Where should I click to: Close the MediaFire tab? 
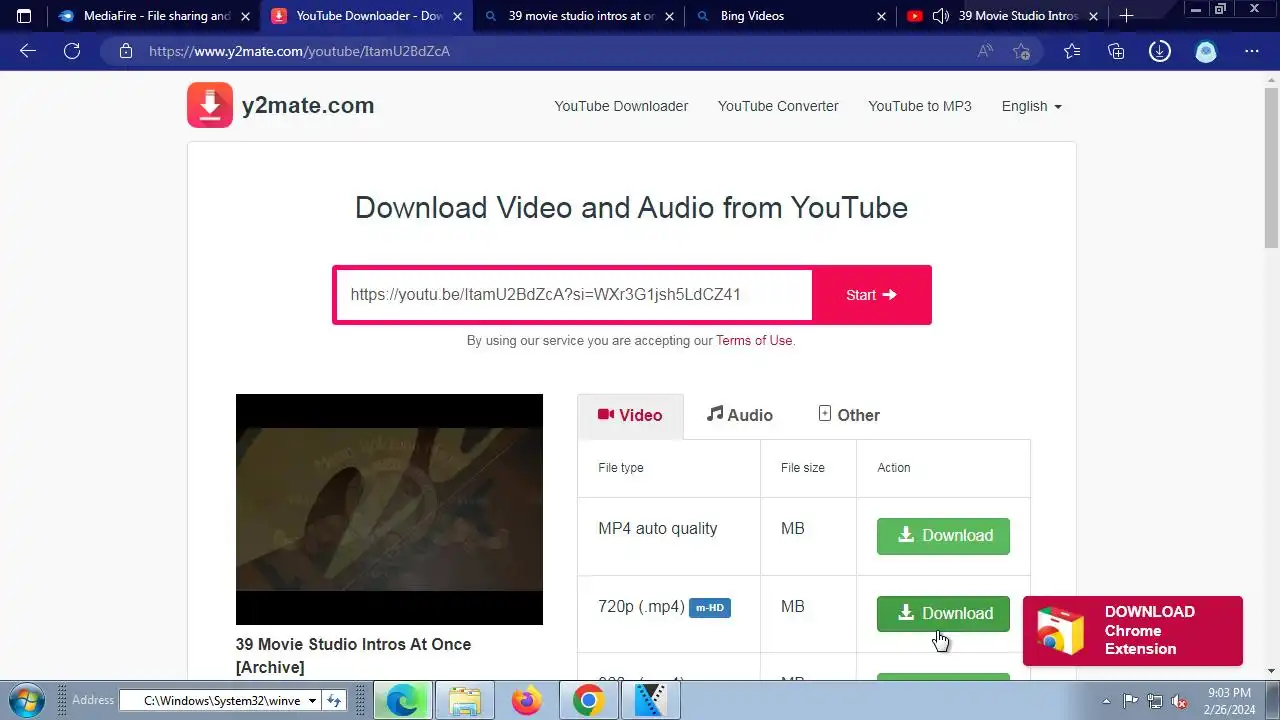click(x=246, y=16)
